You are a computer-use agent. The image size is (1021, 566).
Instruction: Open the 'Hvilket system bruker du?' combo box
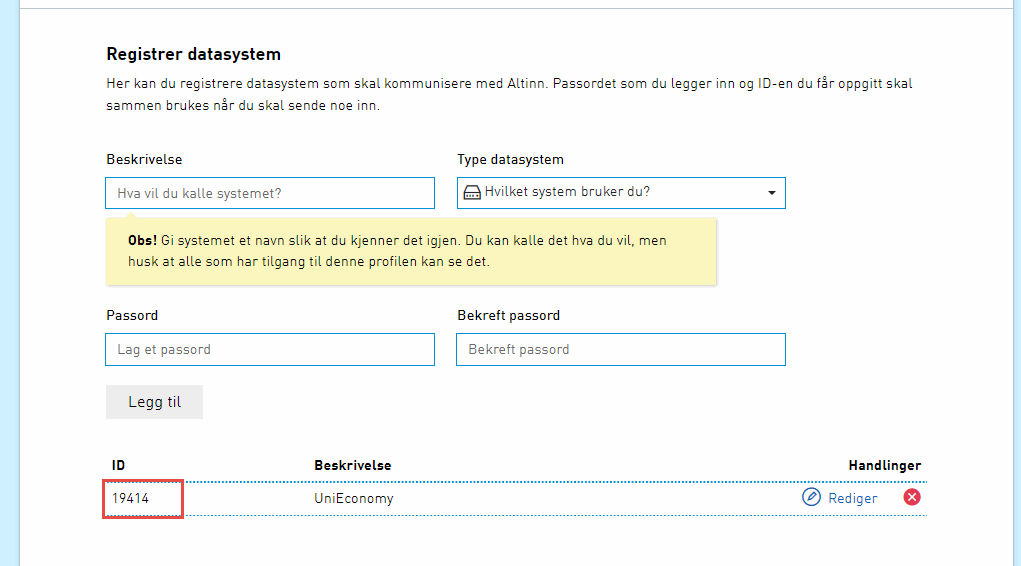[x=620, y=193]
